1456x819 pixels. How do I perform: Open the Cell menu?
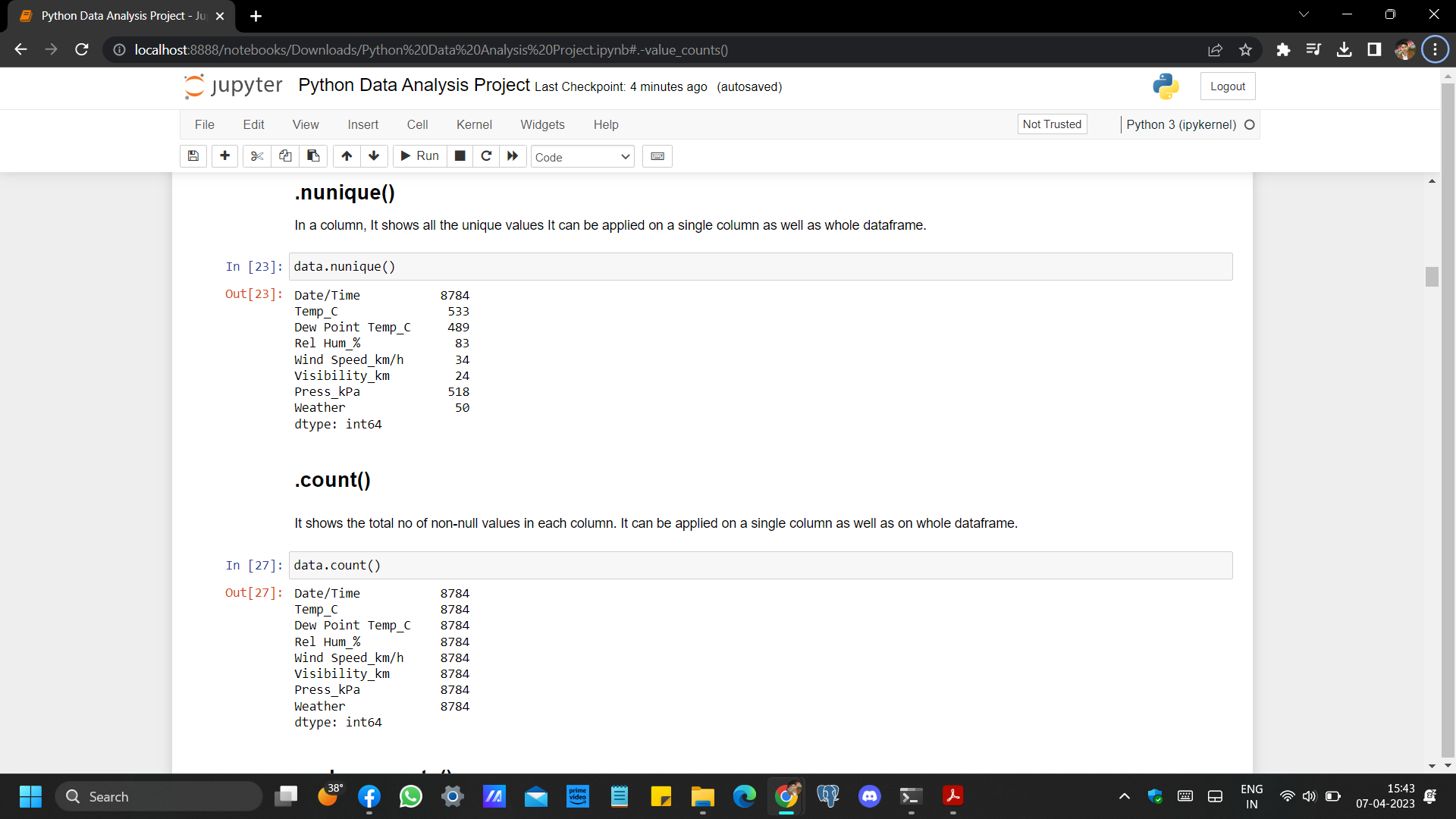417,124
